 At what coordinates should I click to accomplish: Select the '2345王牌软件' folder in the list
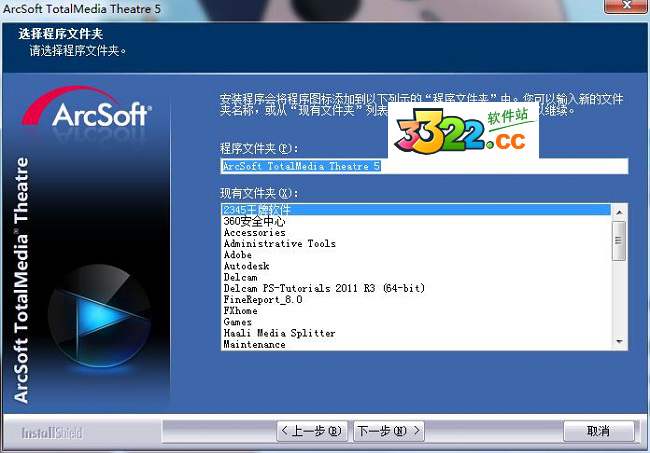click(416, 210)
